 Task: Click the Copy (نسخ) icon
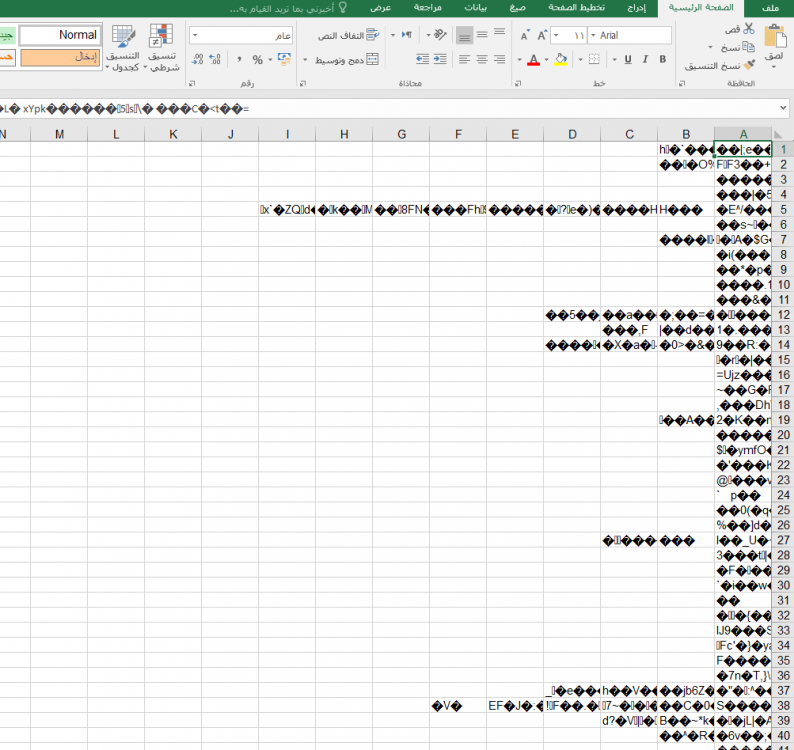coord(748,47)
